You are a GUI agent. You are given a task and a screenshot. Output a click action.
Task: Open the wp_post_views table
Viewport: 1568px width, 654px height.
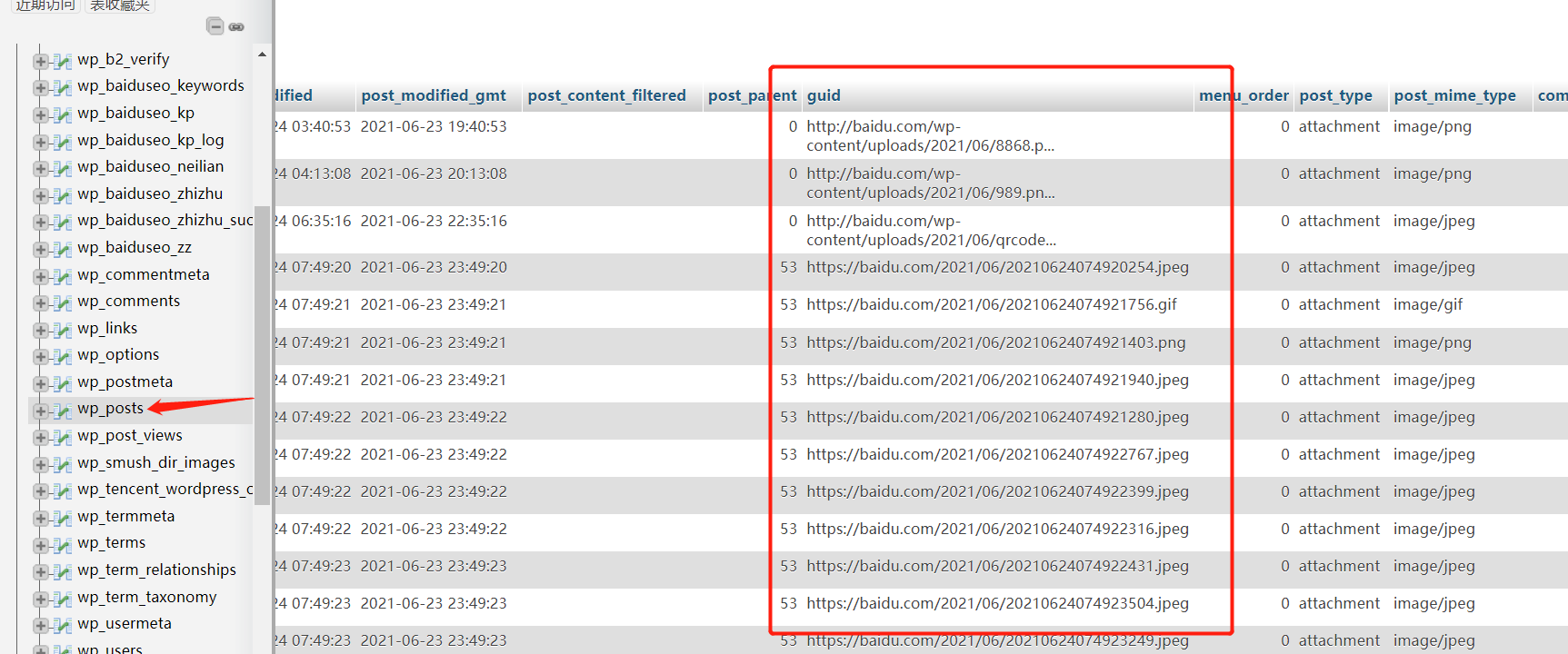point(129,436)
